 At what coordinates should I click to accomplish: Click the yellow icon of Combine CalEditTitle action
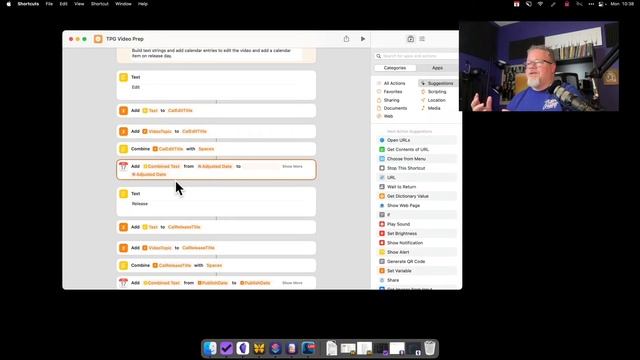[123, 149]
